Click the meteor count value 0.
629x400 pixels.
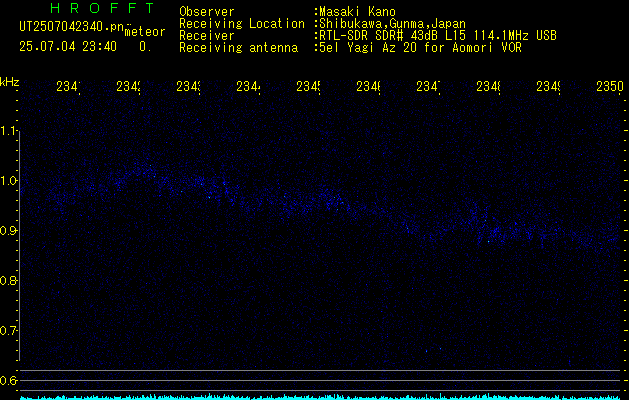145,47
